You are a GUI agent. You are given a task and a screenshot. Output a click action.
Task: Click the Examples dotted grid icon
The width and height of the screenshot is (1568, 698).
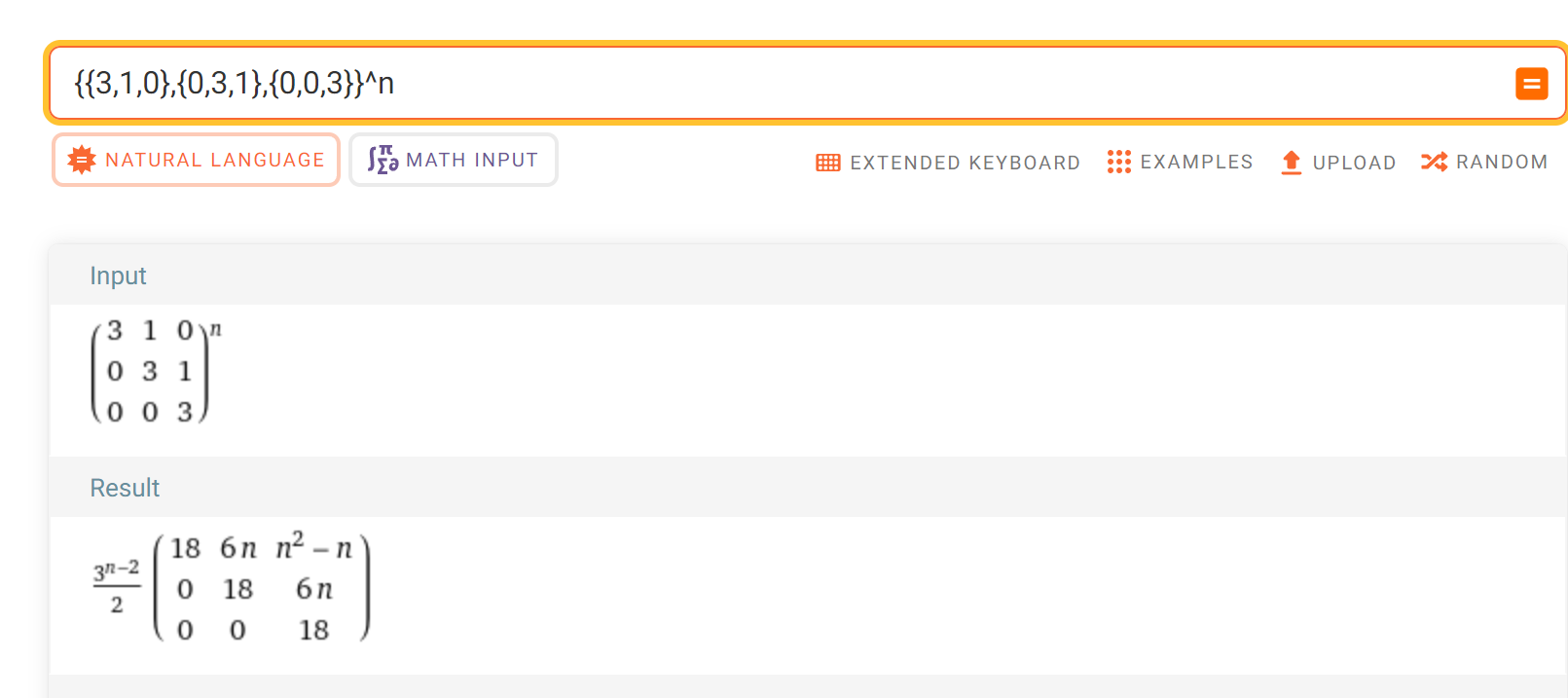tap(1118, 162)
